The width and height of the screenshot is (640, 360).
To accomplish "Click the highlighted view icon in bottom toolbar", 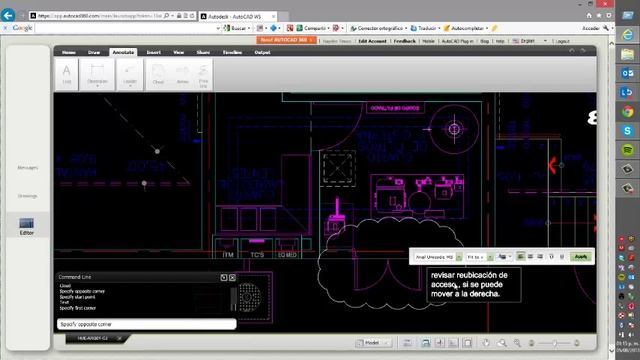I will click(425, 343).
